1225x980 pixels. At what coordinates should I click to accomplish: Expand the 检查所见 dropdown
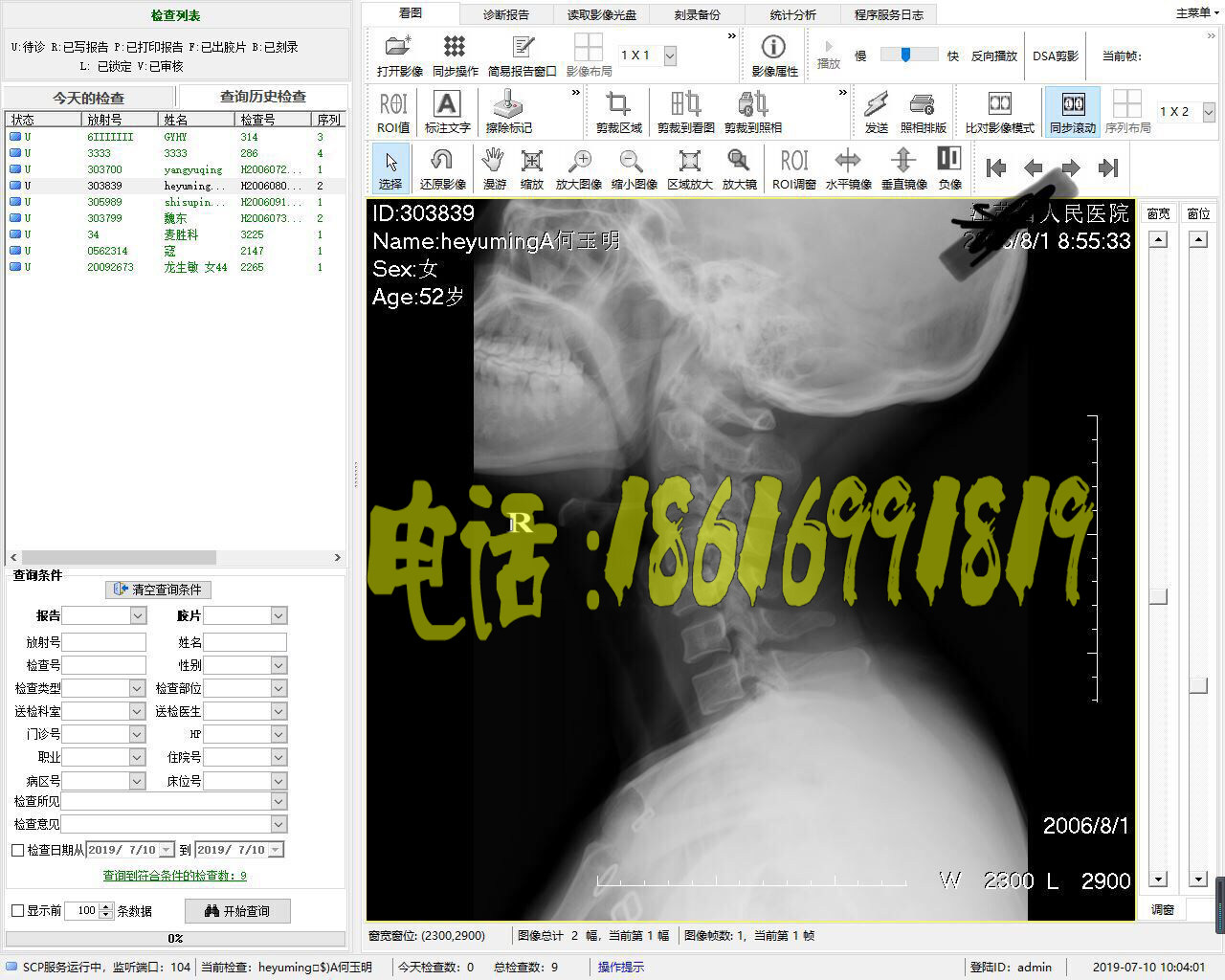pos(278,801)
